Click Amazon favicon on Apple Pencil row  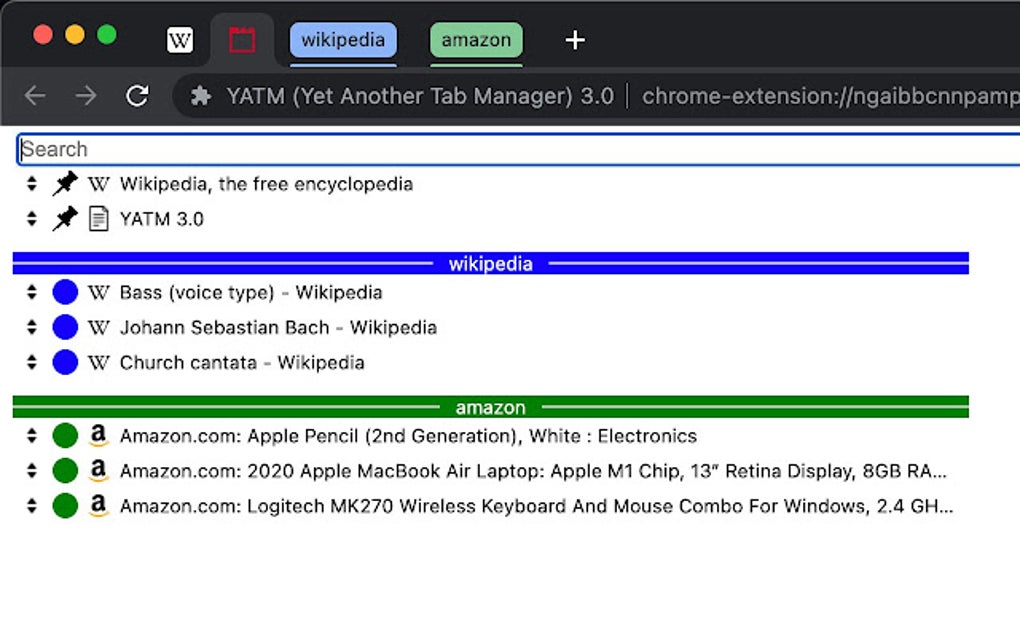point(98,436)
